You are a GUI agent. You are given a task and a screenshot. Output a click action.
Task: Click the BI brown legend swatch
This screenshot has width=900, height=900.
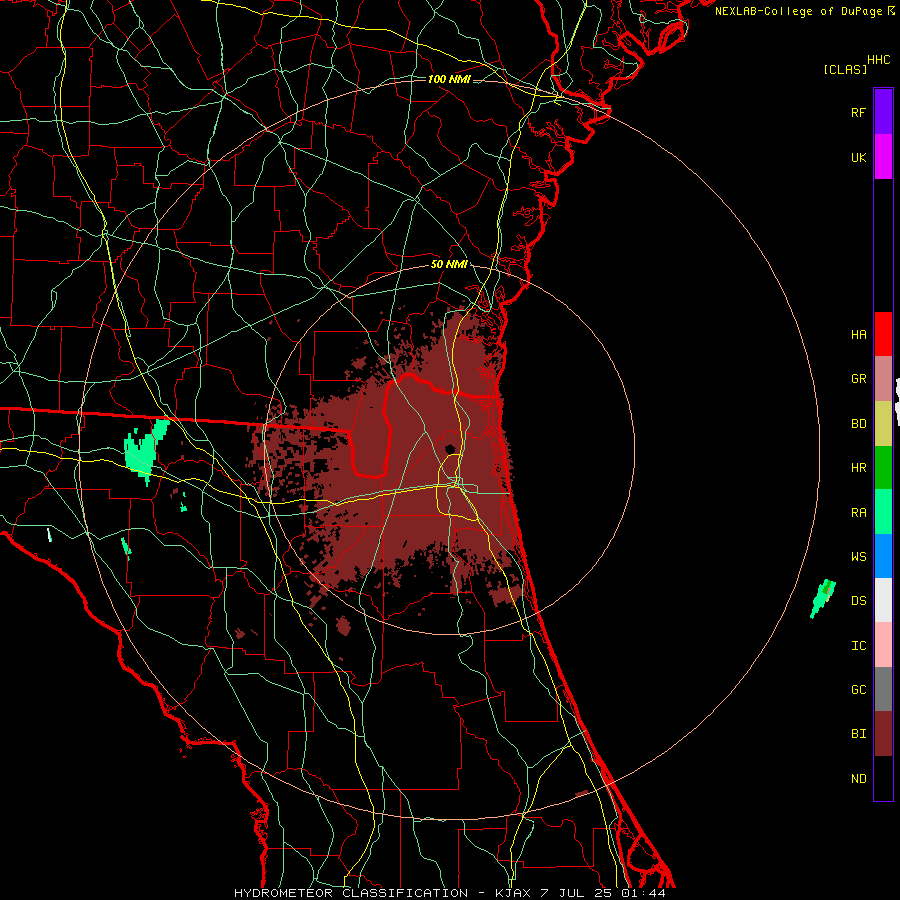point(883,734)
